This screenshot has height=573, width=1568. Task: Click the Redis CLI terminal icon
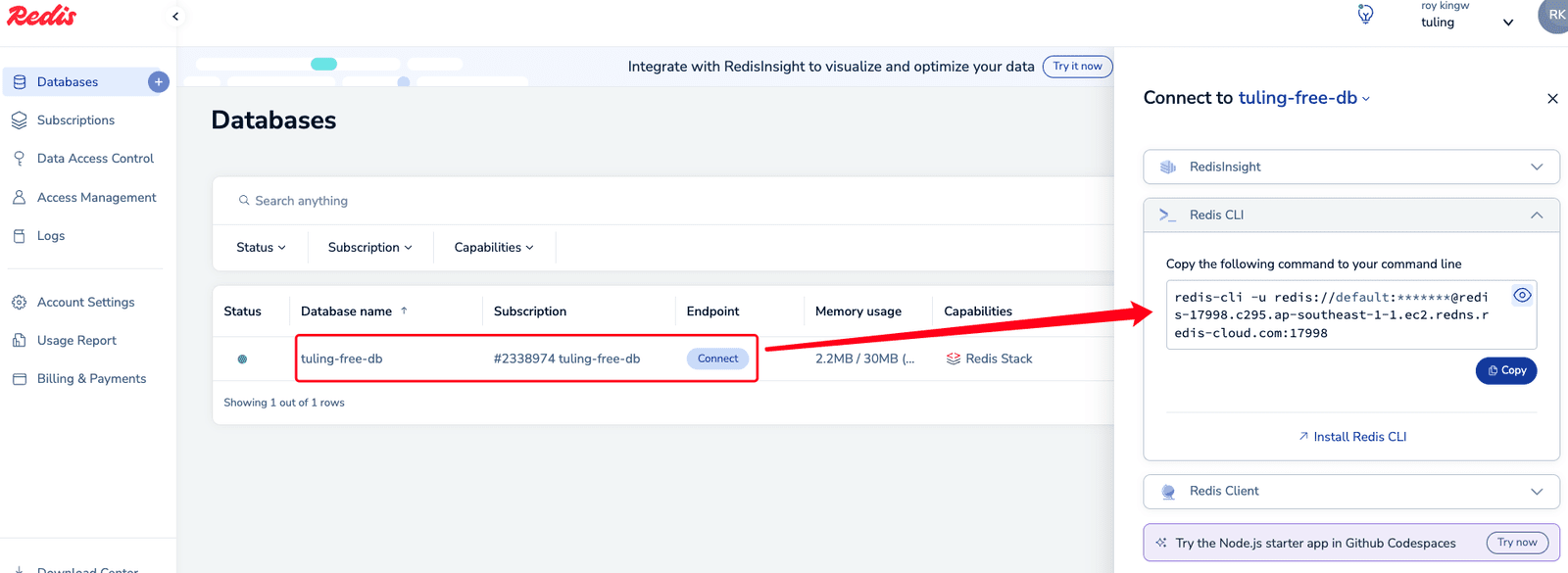tap(1167, 215)
